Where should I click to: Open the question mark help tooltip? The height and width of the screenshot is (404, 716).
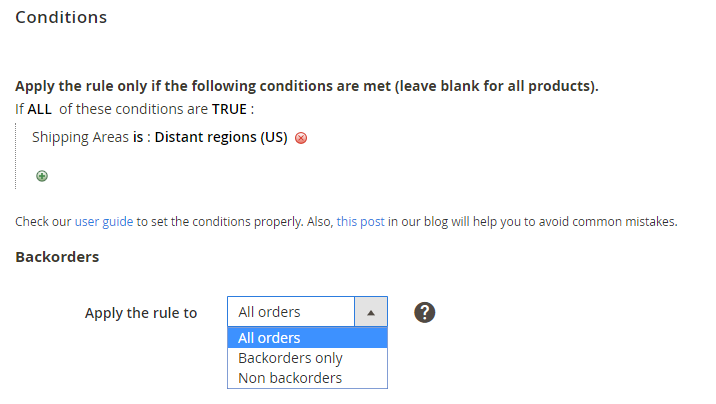pyautogui.click(x=425, y=312)
